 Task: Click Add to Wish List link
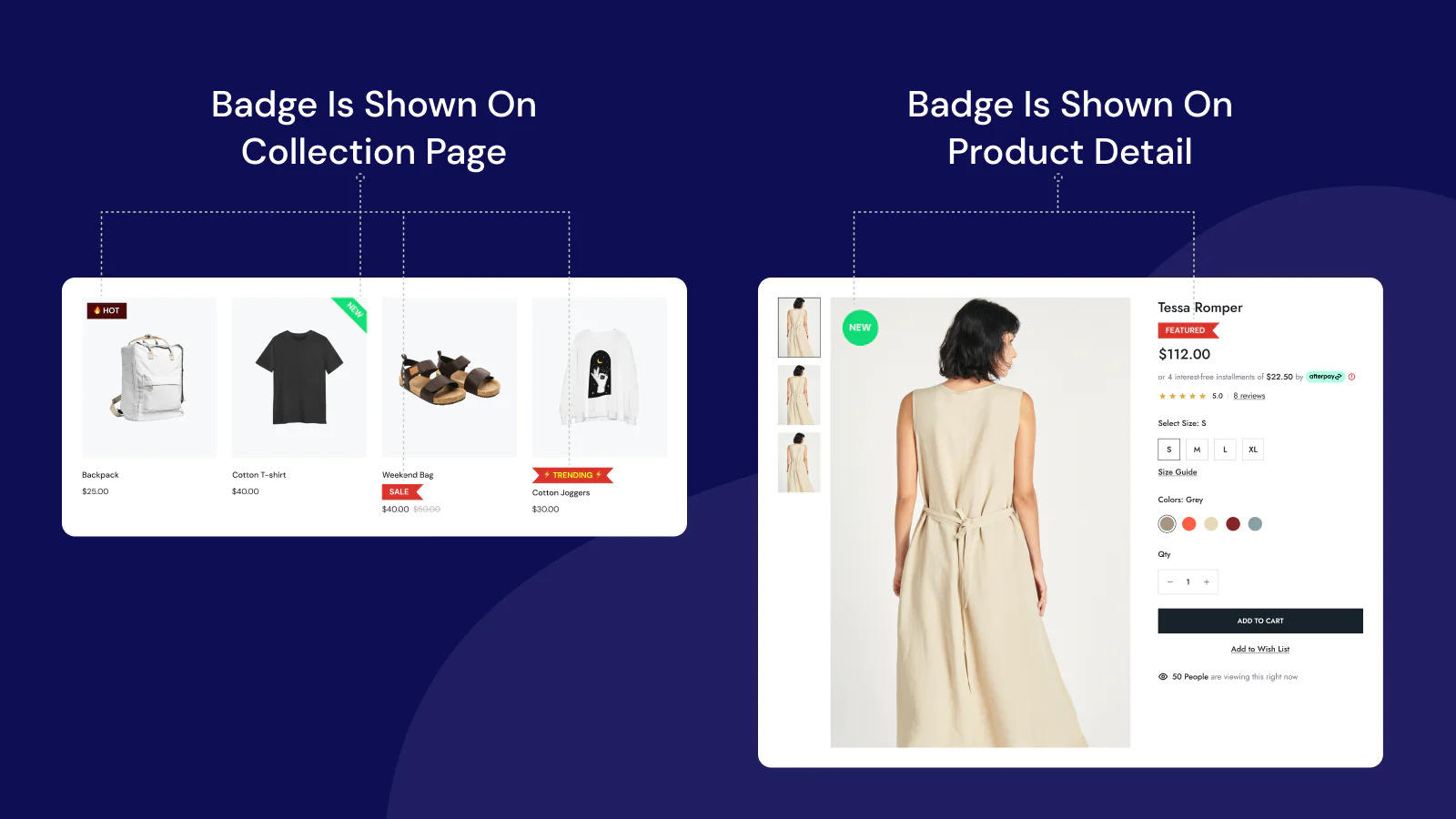[x=1260, y=649]
